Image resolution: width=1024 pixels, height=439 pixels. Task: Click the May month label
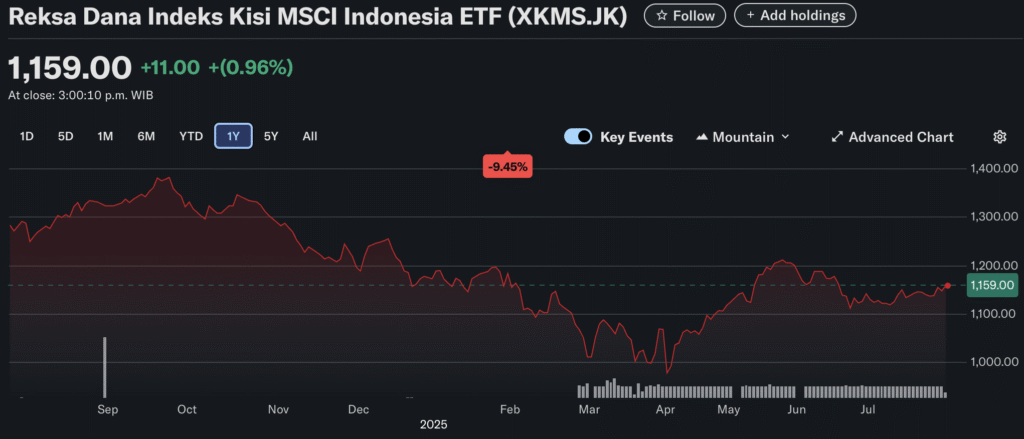pos(729,410)
